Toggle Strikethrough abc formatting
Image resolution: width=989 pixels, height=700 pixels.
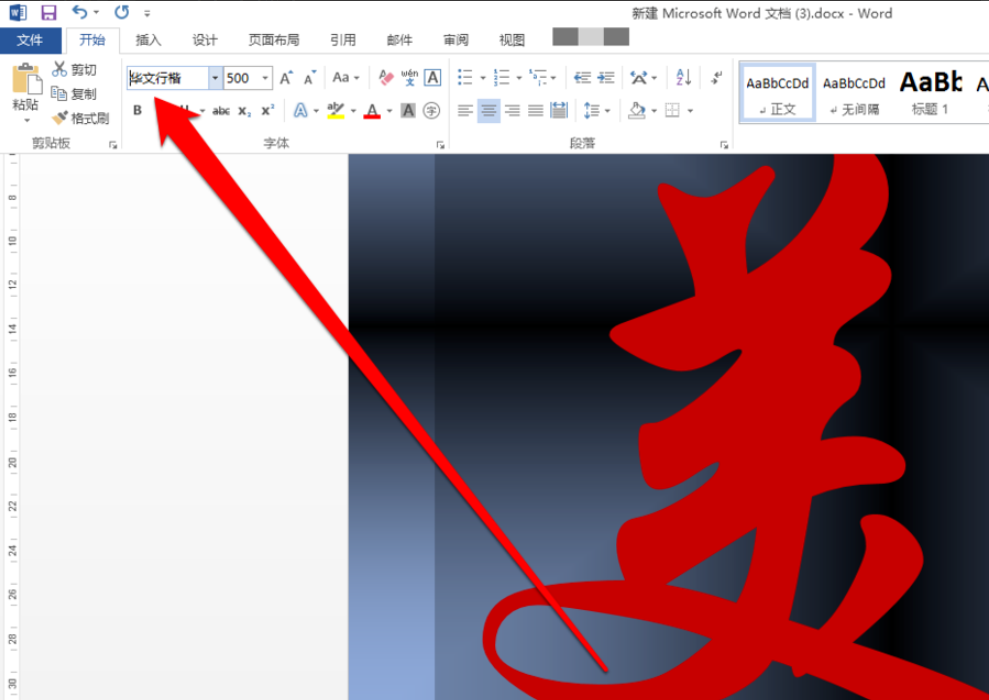[x=221, y=111]
